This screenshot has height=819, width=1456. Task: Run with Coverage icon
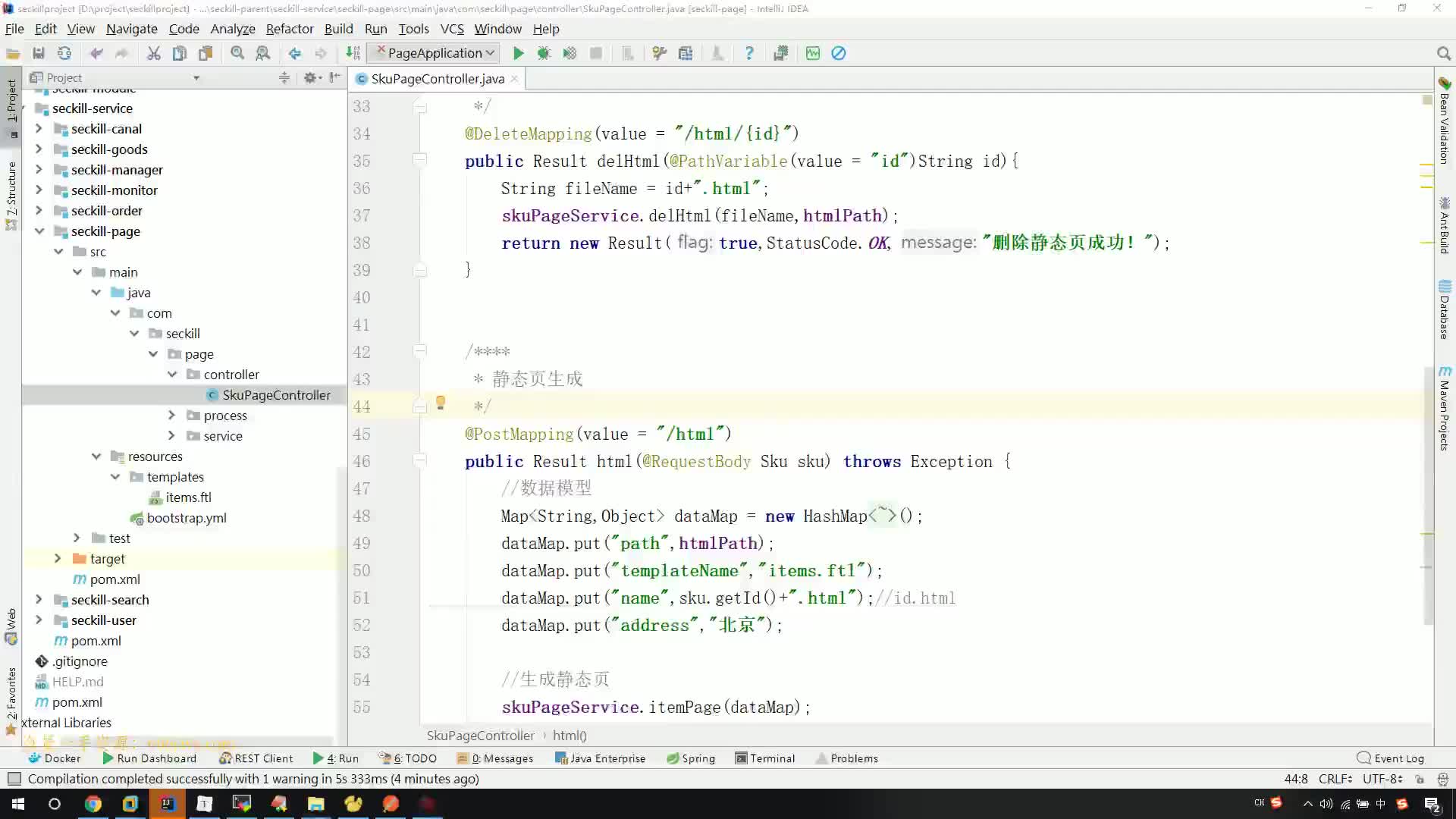click(x=570, y=53)
